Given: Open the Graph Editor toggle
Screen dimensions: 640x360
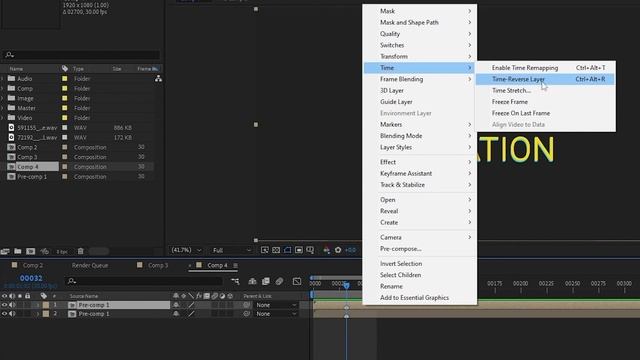Looking at the screenshot, I should pyautogui.click(x=297, y=281).
